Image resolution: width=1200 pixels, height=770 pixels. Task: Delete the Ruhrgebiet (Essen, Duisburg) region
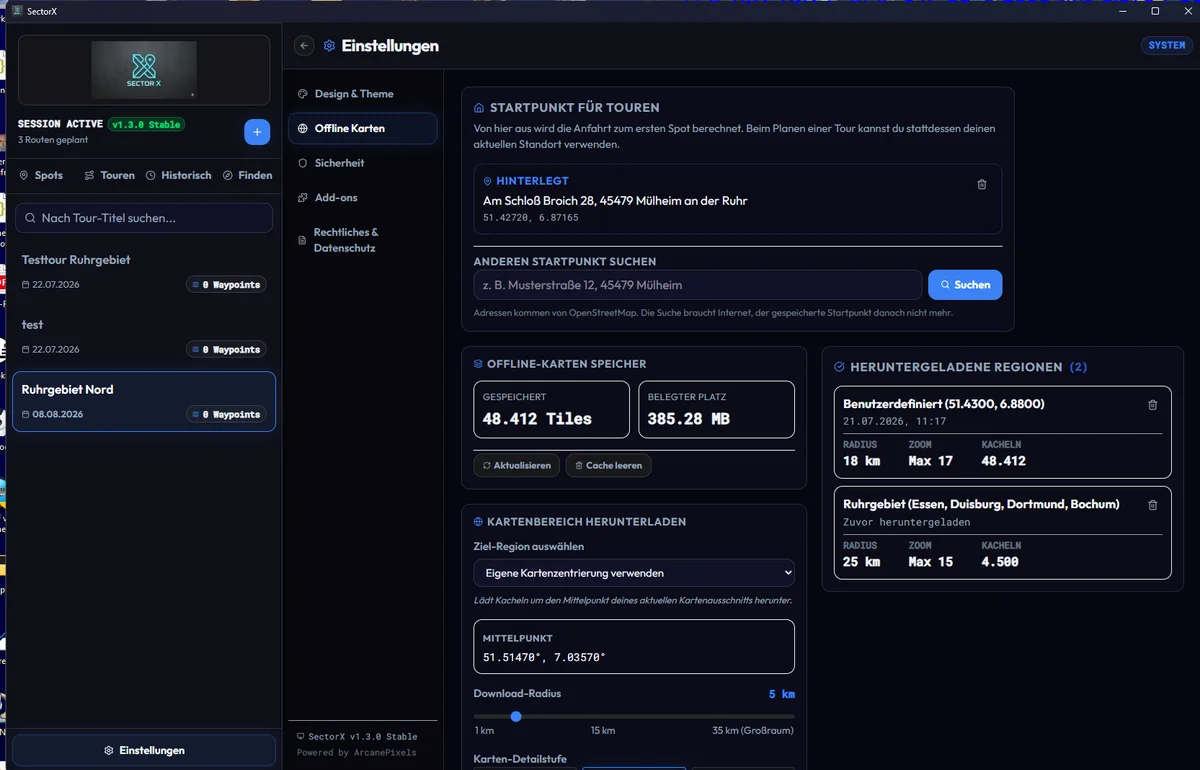click(x=1152, y=505)
